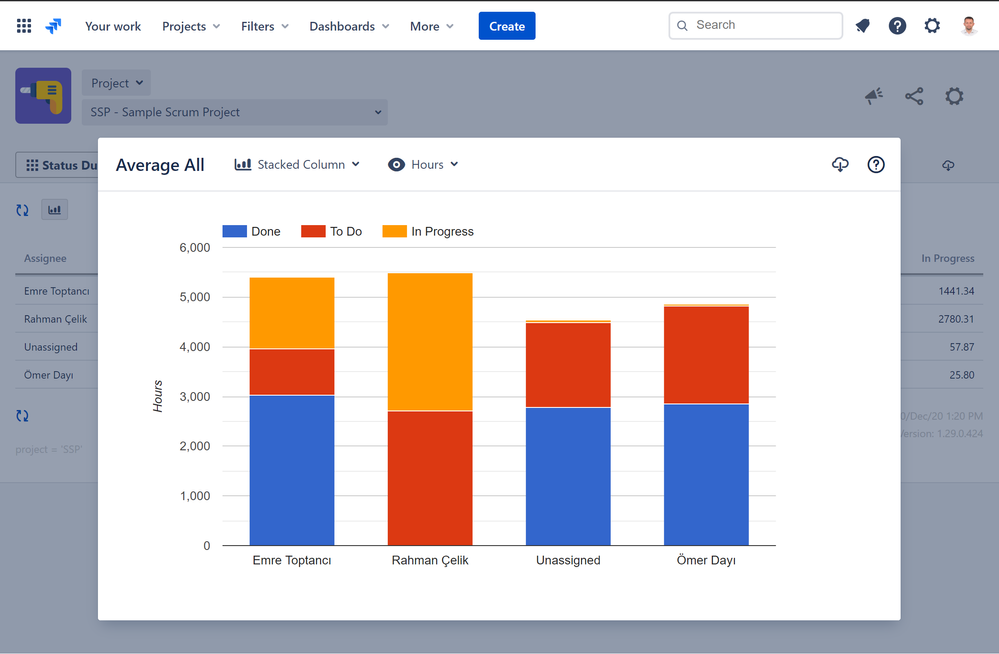Open the megaphone feedback icon
The height and width of the screenshot is (654, 999).
coord(874,96)
